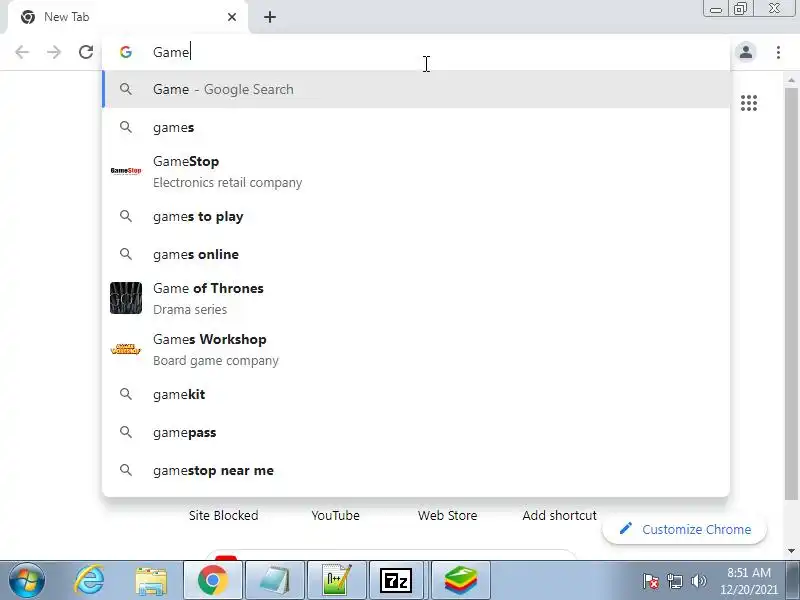Click the search icon beside "gamepass"

coord(126,433)
